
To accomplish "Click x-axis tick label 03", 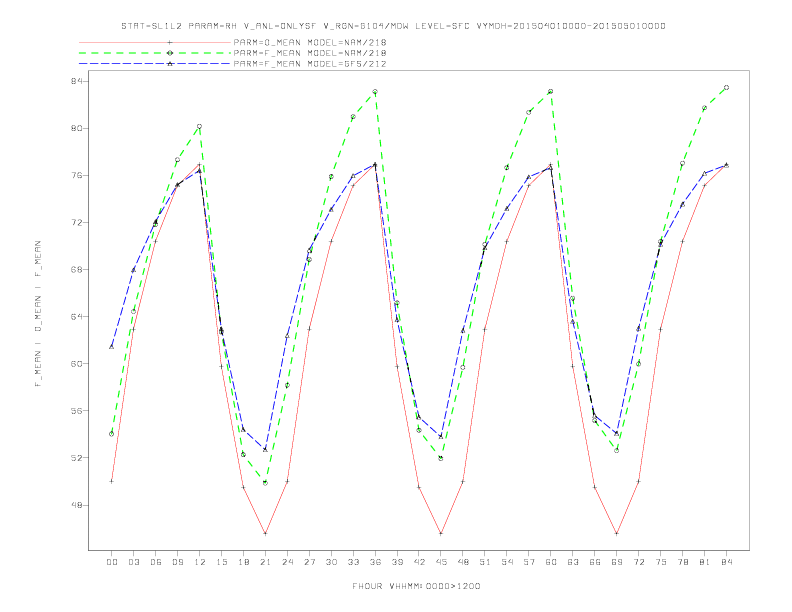I will 133,562.
